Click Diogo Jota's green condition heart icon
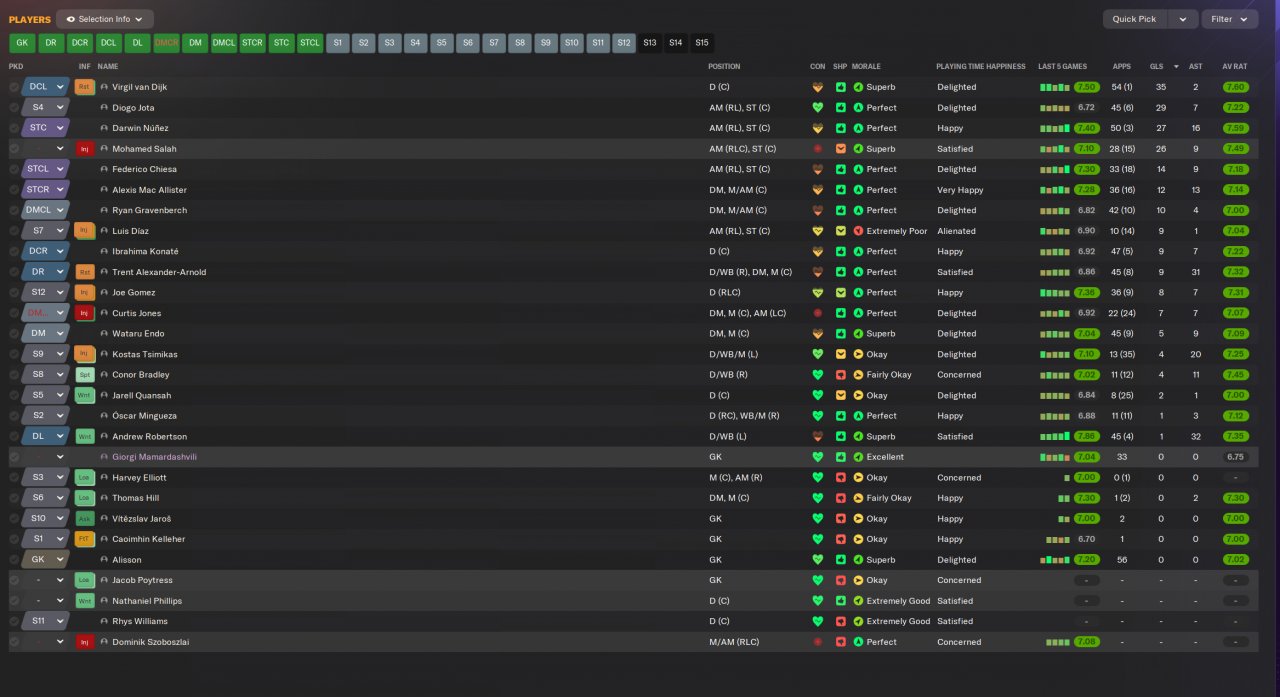Screen dimensions: 1280x697 click(818, 108)
